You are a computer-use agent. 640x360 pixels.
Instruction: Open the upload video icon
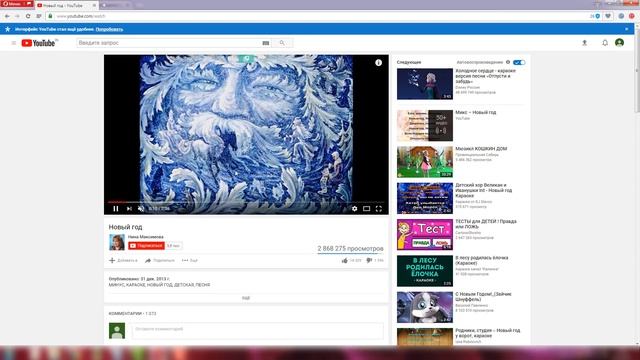tap(584, 43)
